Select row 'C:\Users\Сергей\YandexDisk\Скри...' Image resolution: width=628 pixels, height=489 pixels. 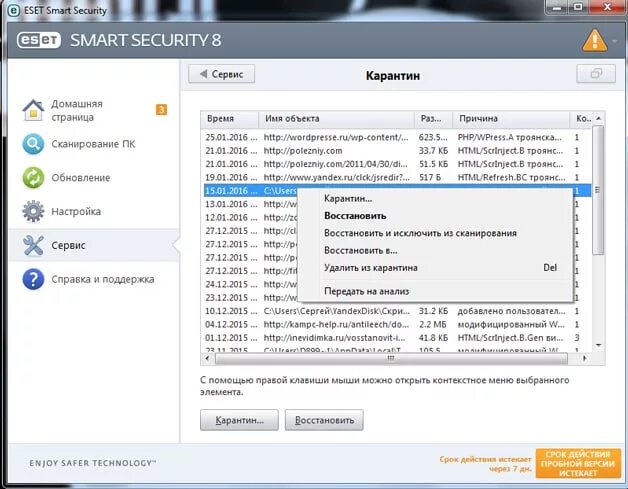[x=397, y=311]
